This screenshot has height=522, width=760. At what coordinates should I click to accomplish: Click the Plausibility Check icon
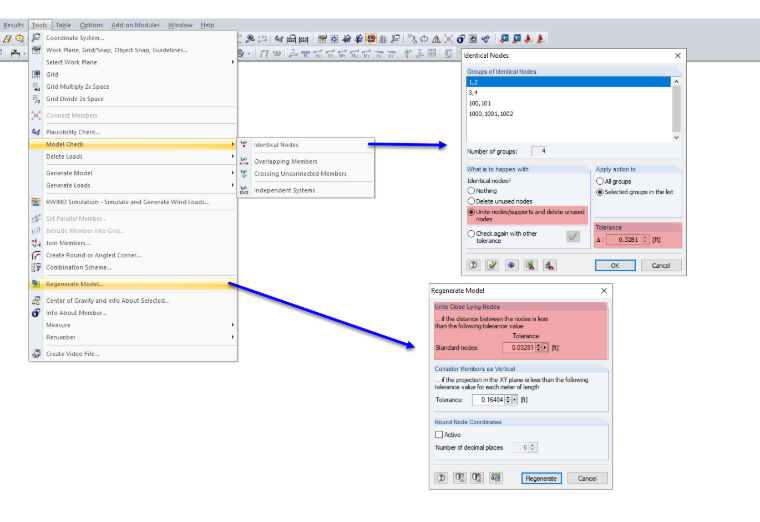pyautogui.click(x=36, y=132)
